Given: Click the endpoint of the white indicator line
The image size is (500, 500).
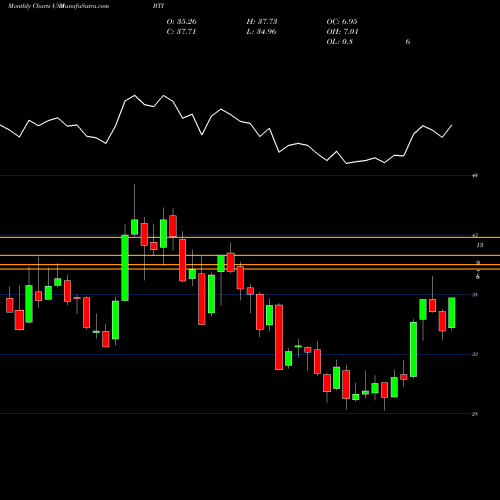Looking at the screenshot, I should (452, 125).
